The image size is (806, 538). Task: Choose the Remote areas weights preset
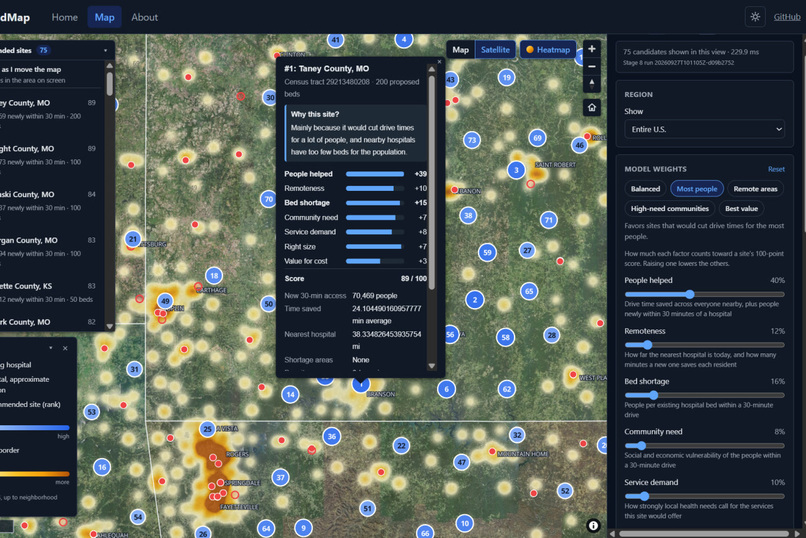point(755,189)
